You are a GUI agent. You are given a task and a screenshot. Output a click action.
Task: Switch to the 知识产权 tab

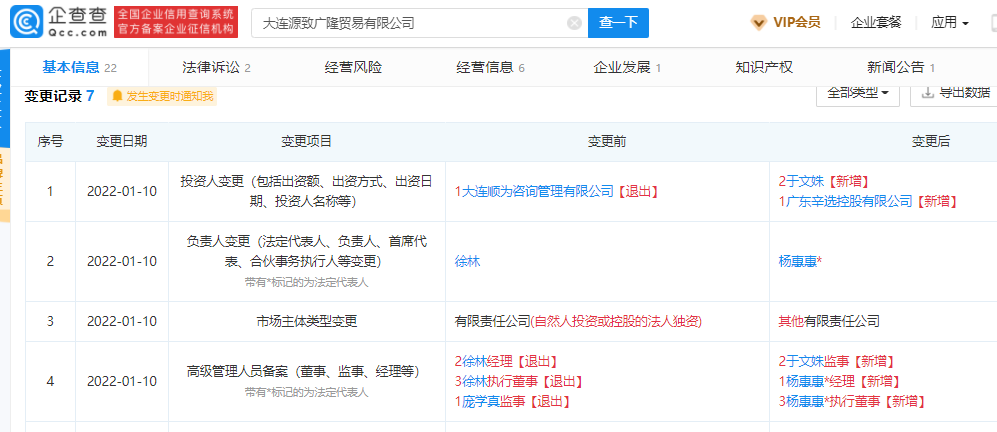coord(764,67)
